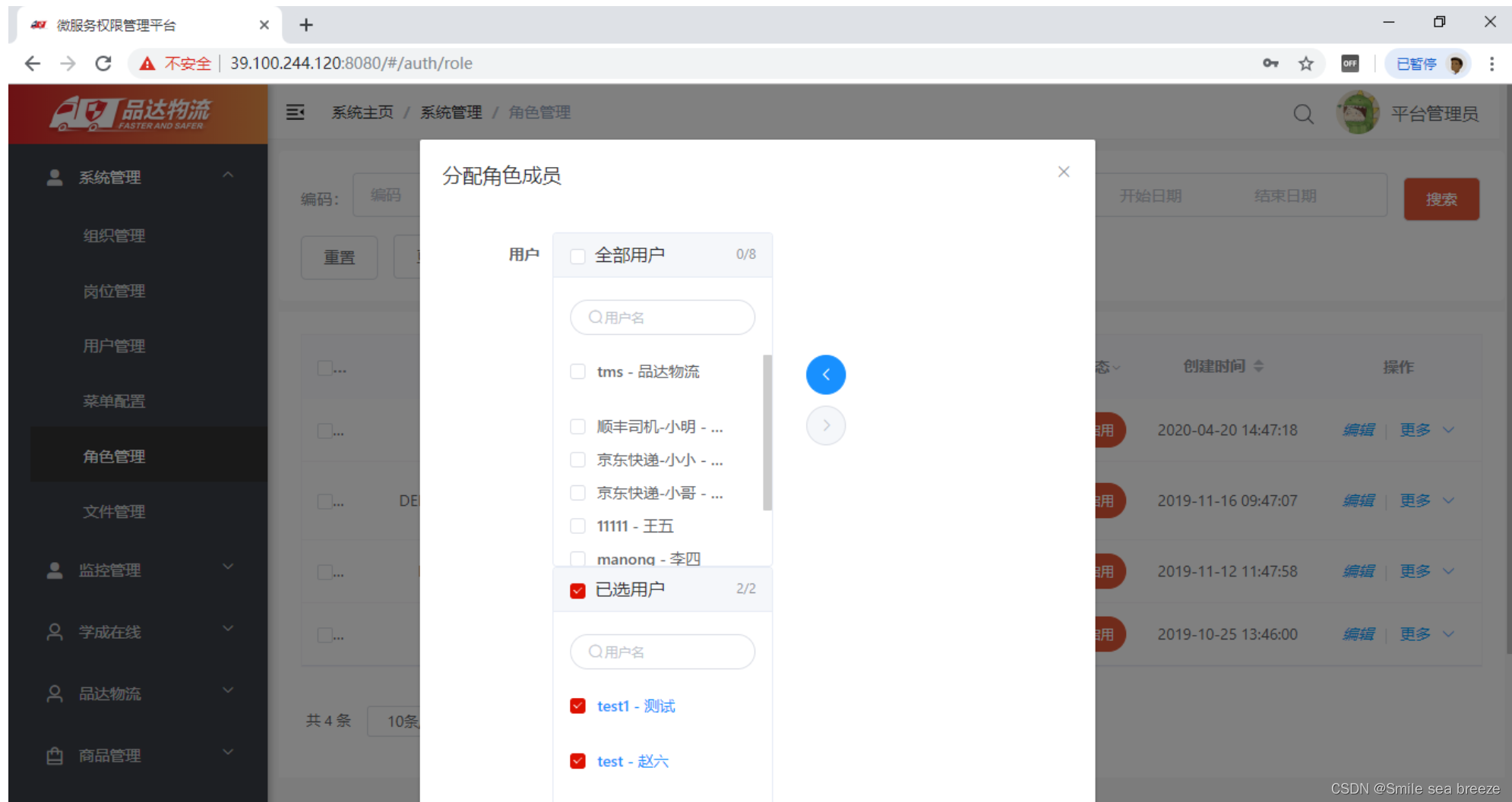Click the OFF extension icon
The image size is (1512, 802).
1350,64
